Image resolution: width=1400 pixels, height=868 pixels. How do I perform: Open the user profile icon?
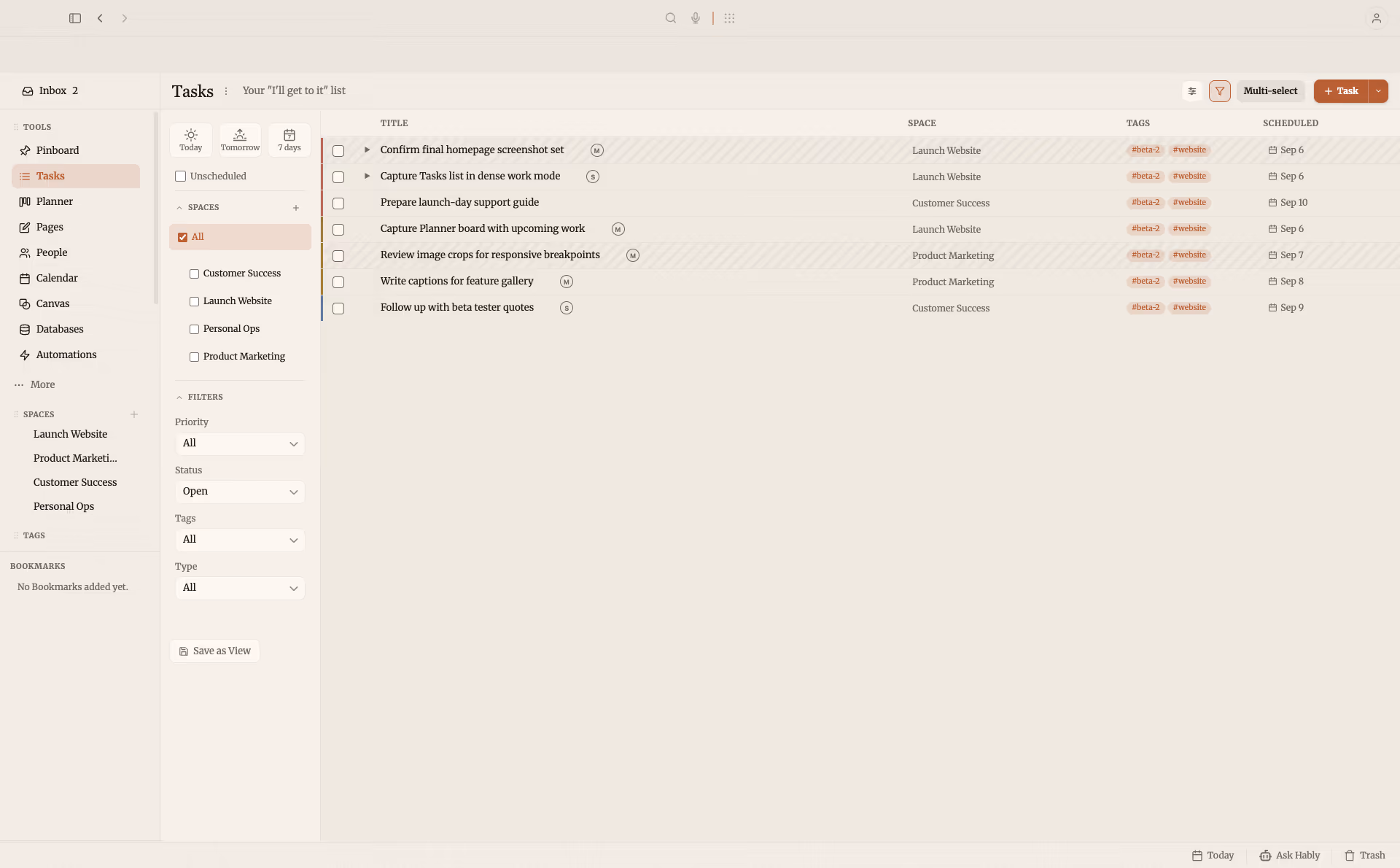[x=1376, y=18]
